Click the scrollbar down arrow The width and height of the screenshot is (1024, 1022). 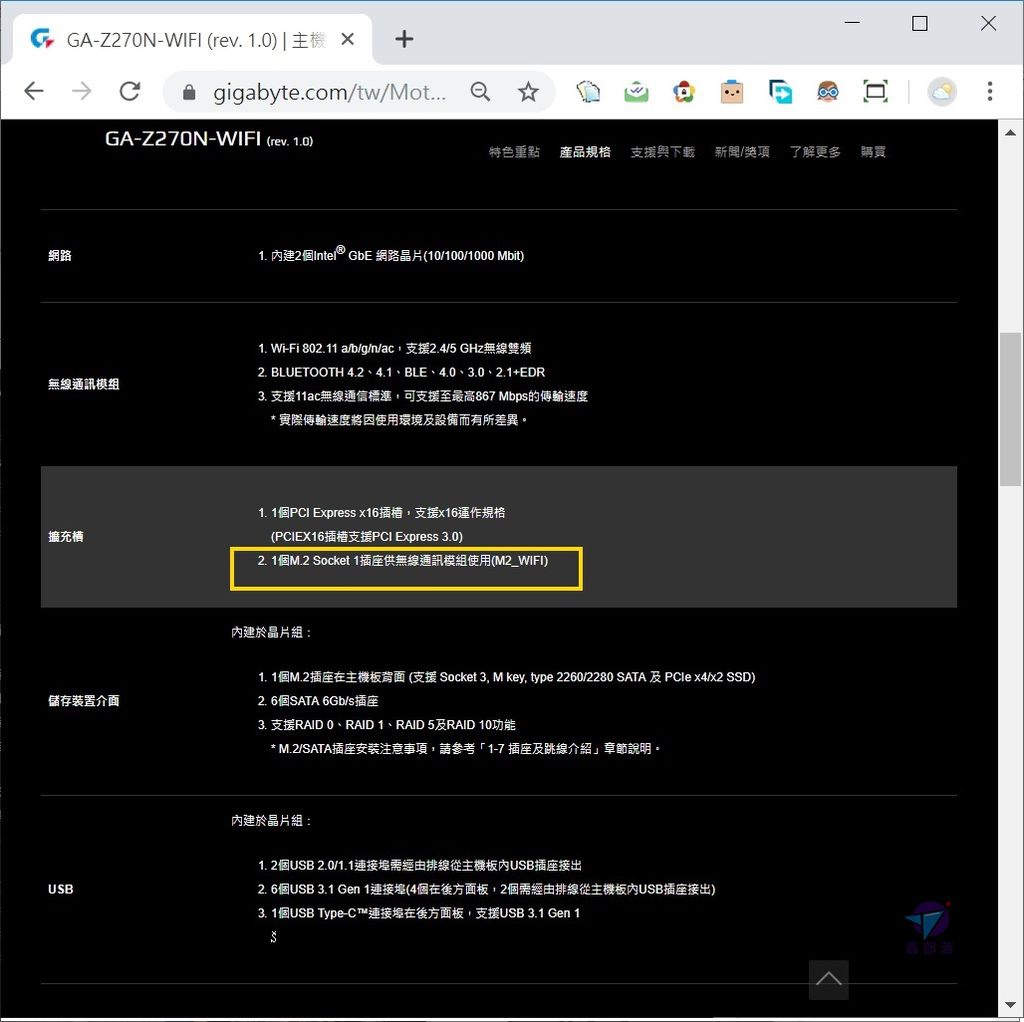click(x=1010, y=1005)
